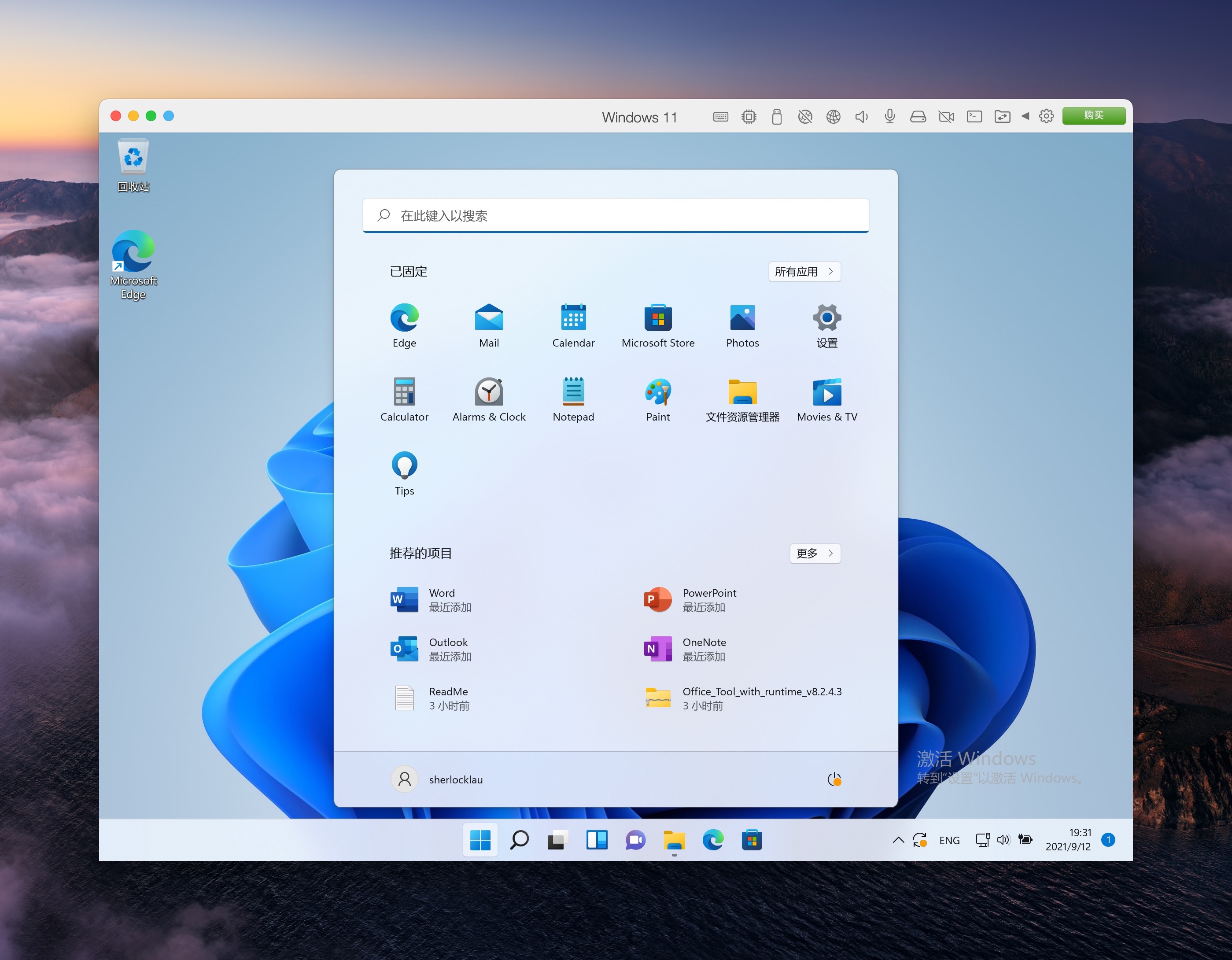Open the Calendar app

pos(573,325)
